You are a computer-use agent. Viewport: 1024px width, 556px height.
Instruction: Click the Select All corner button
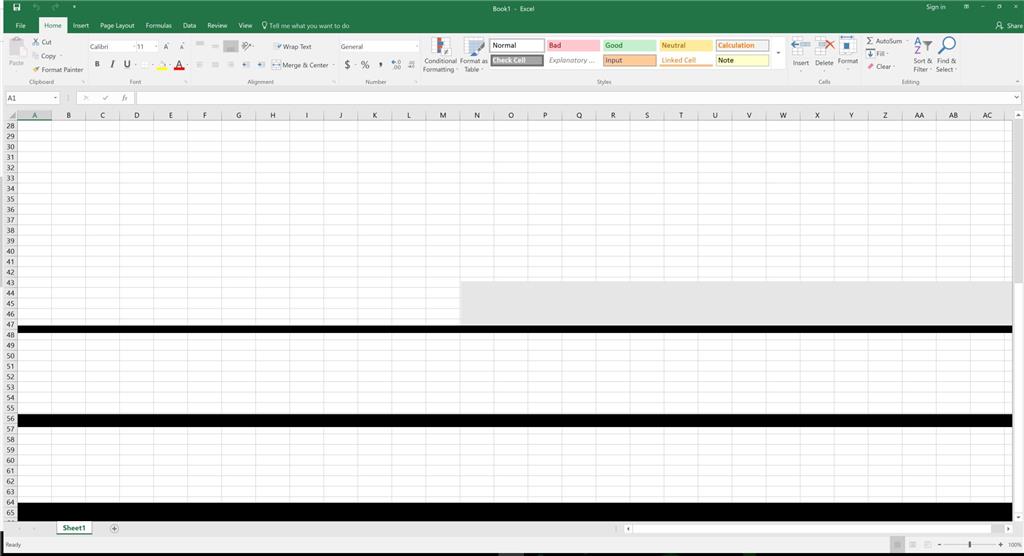click(x=11, y=115)
